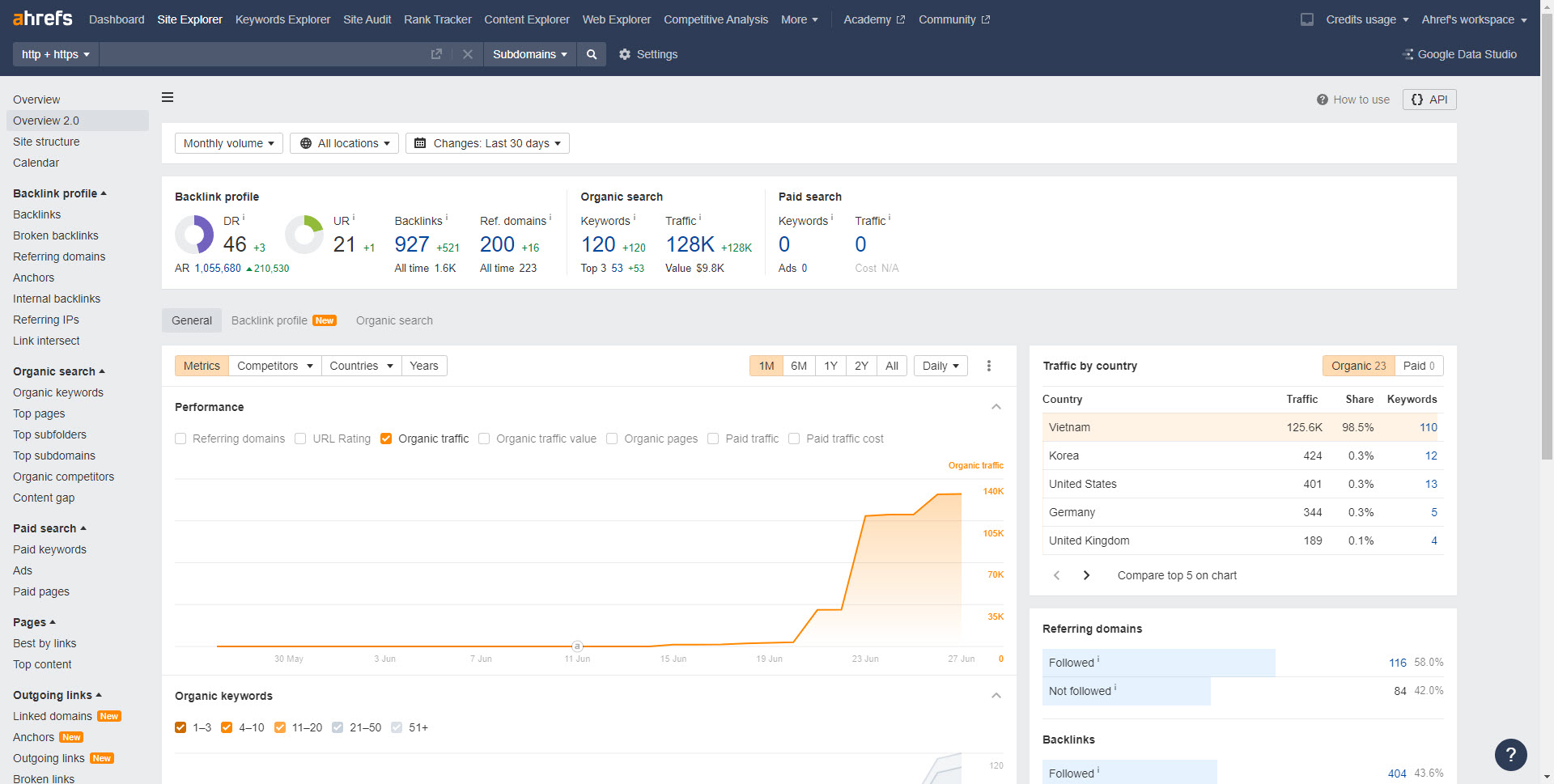Click the notifications screen icon
This screenshot has height=784, width=1554.
pyautogui.click(x=1307, y=19)
